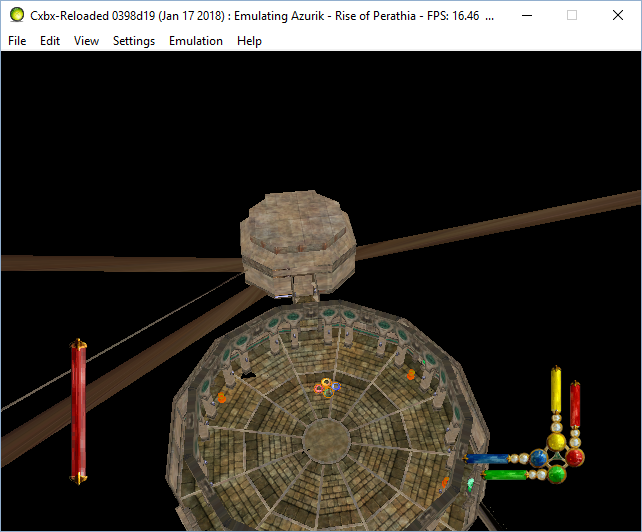Screen dimensions: 642x532
Task: Select the red elemental orb
Action: 575,457
